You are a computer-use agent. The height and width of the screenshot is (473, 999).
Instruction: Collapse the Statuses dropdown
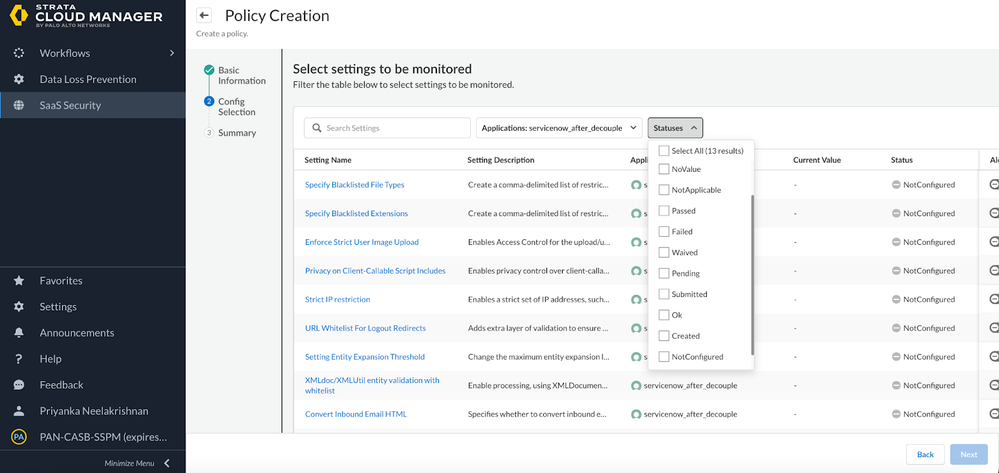coord(675,128)
